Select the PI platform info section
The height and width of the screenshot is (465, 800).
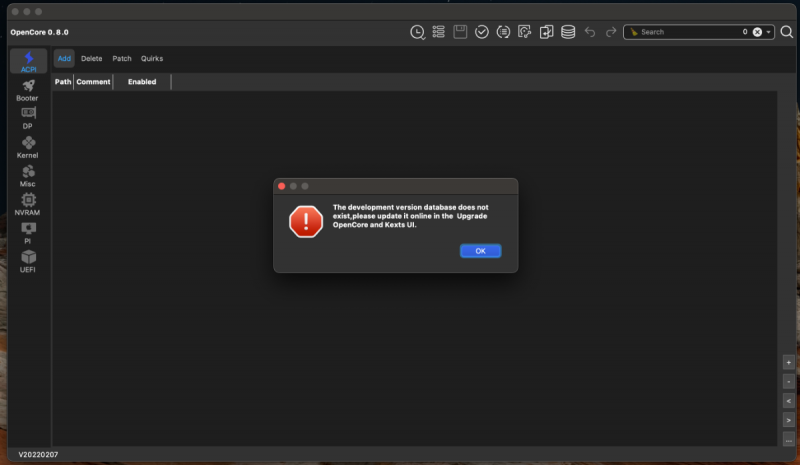(x=28, y=233)
